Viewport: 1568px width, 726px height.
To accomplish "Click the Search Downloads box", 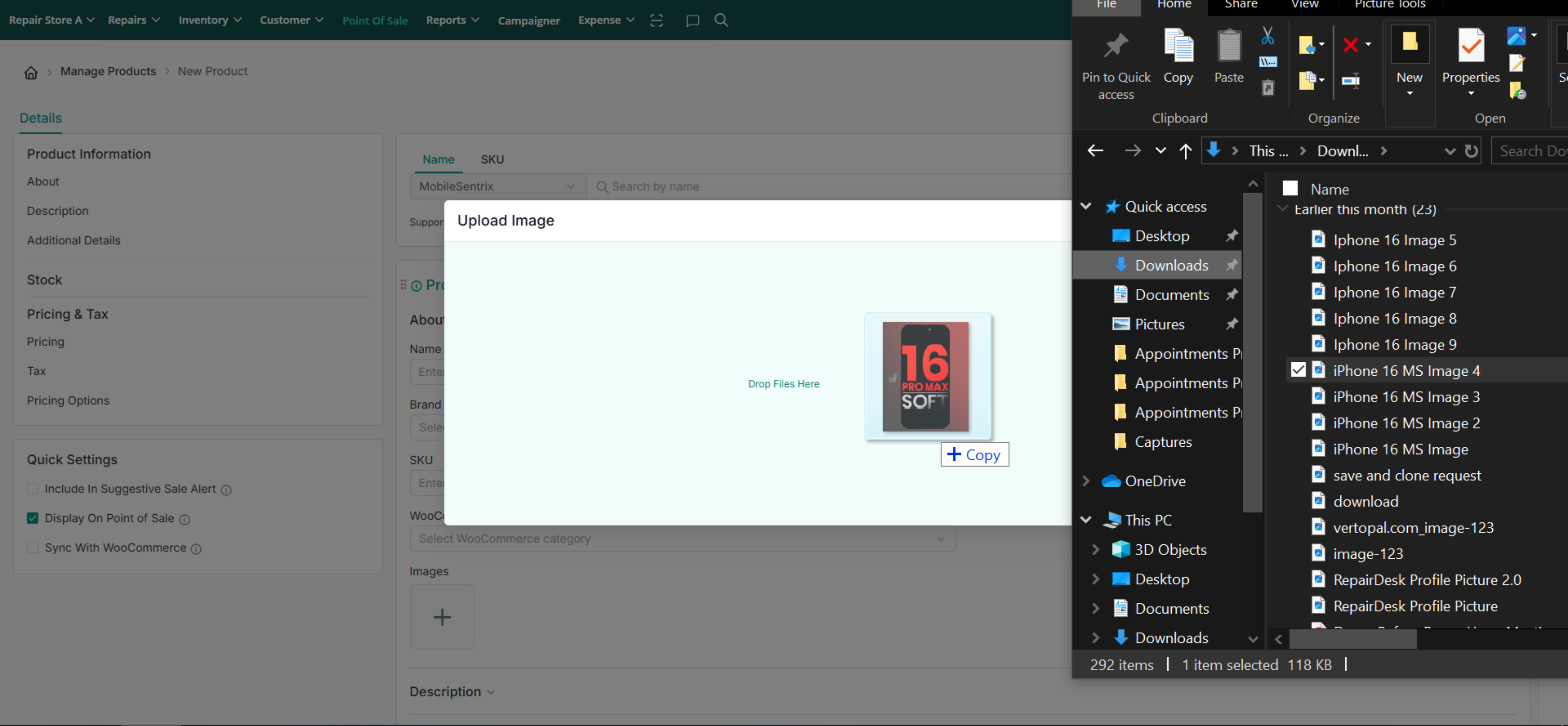I will pyautogui.click(x=1530, y=151).
